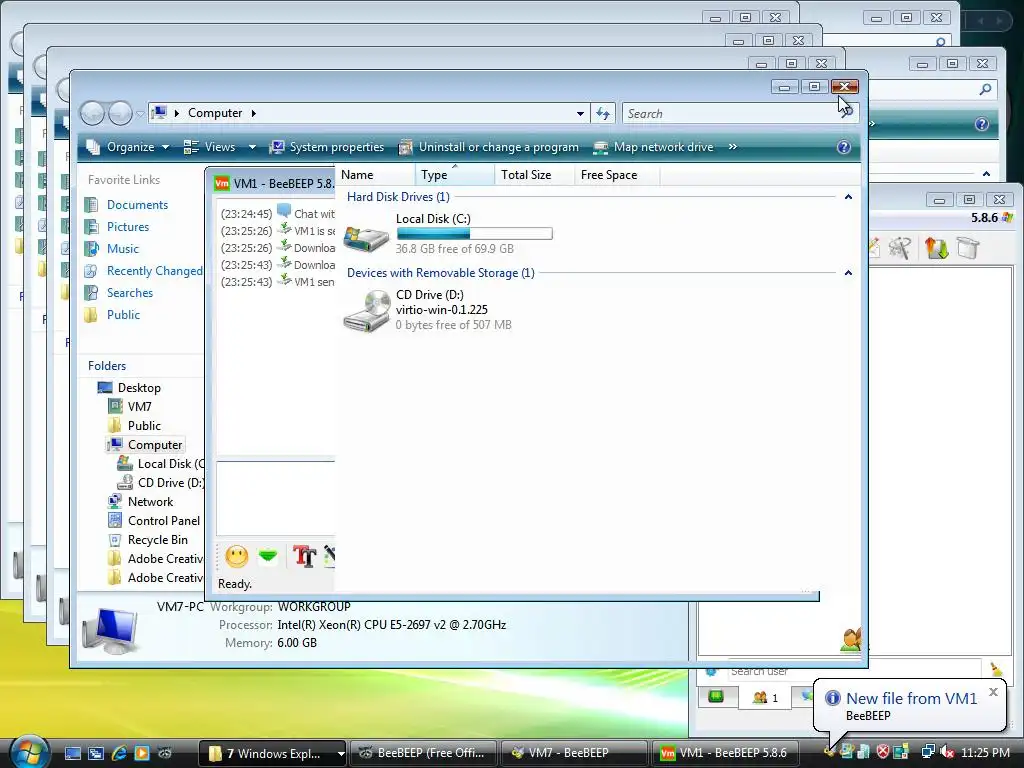Launch Internet Explorer from Quick Launch
This screenshot has width=1024, height=768.
point(119,753)
